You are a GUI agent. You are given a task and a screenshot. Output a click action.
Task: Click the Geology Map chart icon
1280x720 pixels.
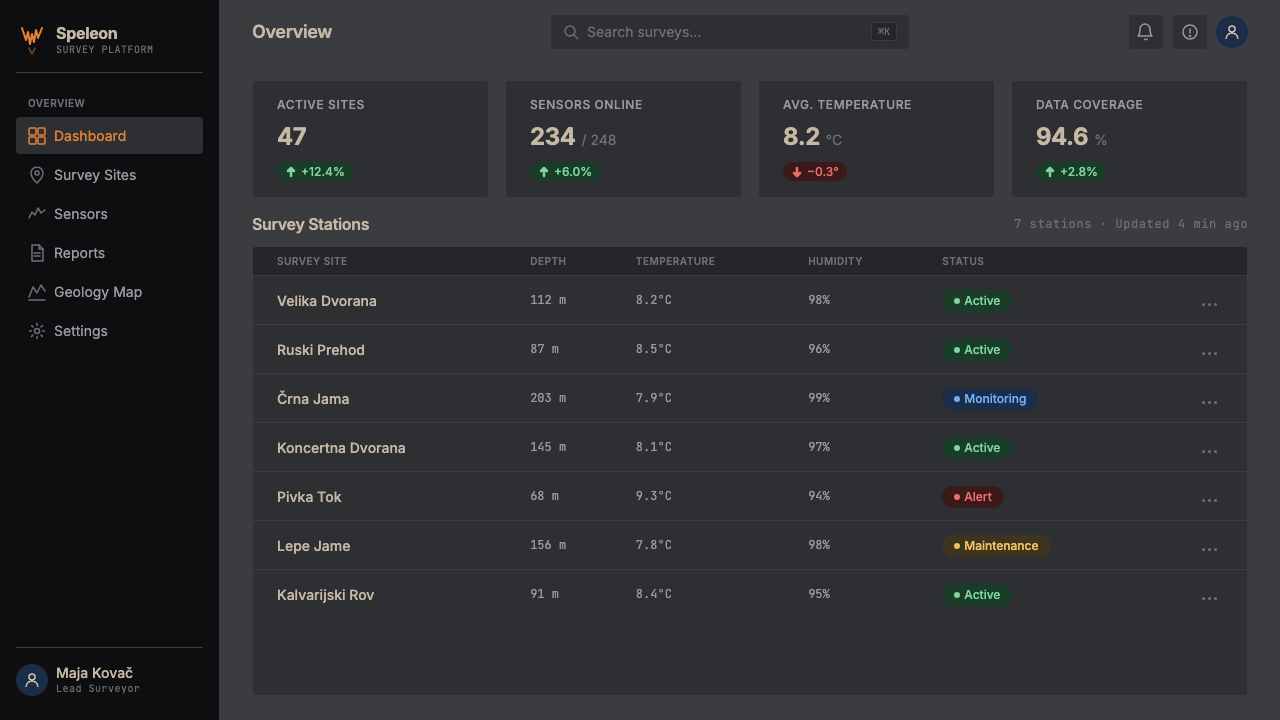[x=37, y=292]
